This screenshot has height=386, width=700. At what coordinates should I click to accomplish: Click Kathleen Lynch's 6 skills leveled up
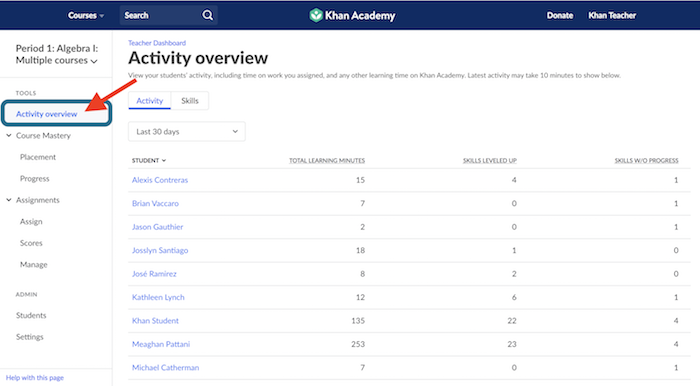(514, 297)
